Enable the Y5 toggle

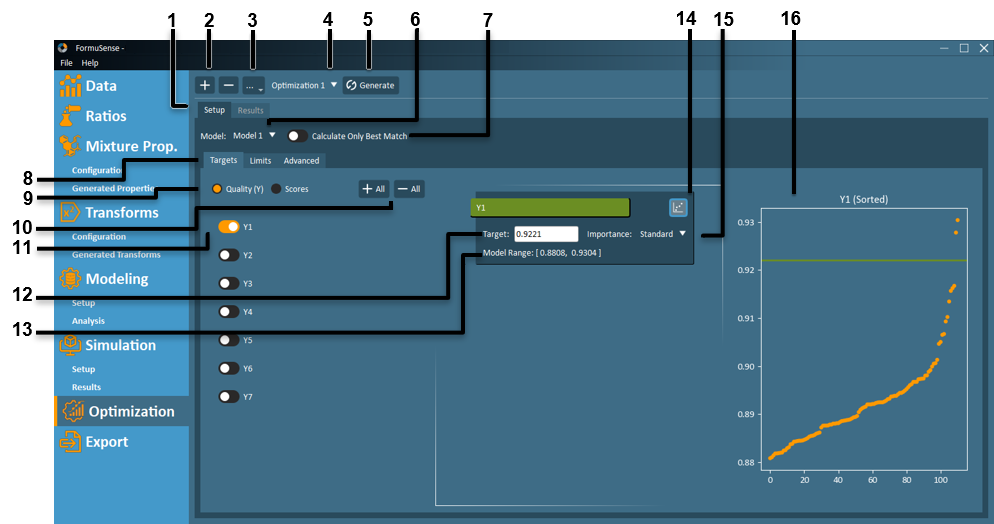pos(229,340)
